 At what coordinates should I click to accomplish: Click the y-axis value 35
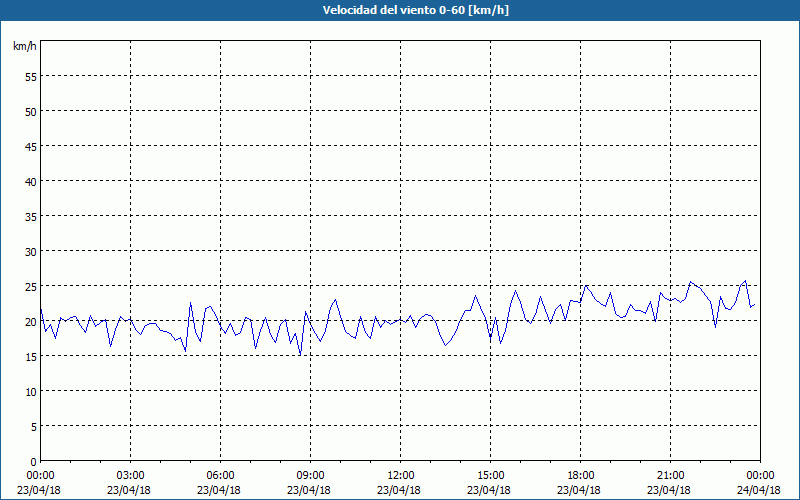tap(31, 217)
